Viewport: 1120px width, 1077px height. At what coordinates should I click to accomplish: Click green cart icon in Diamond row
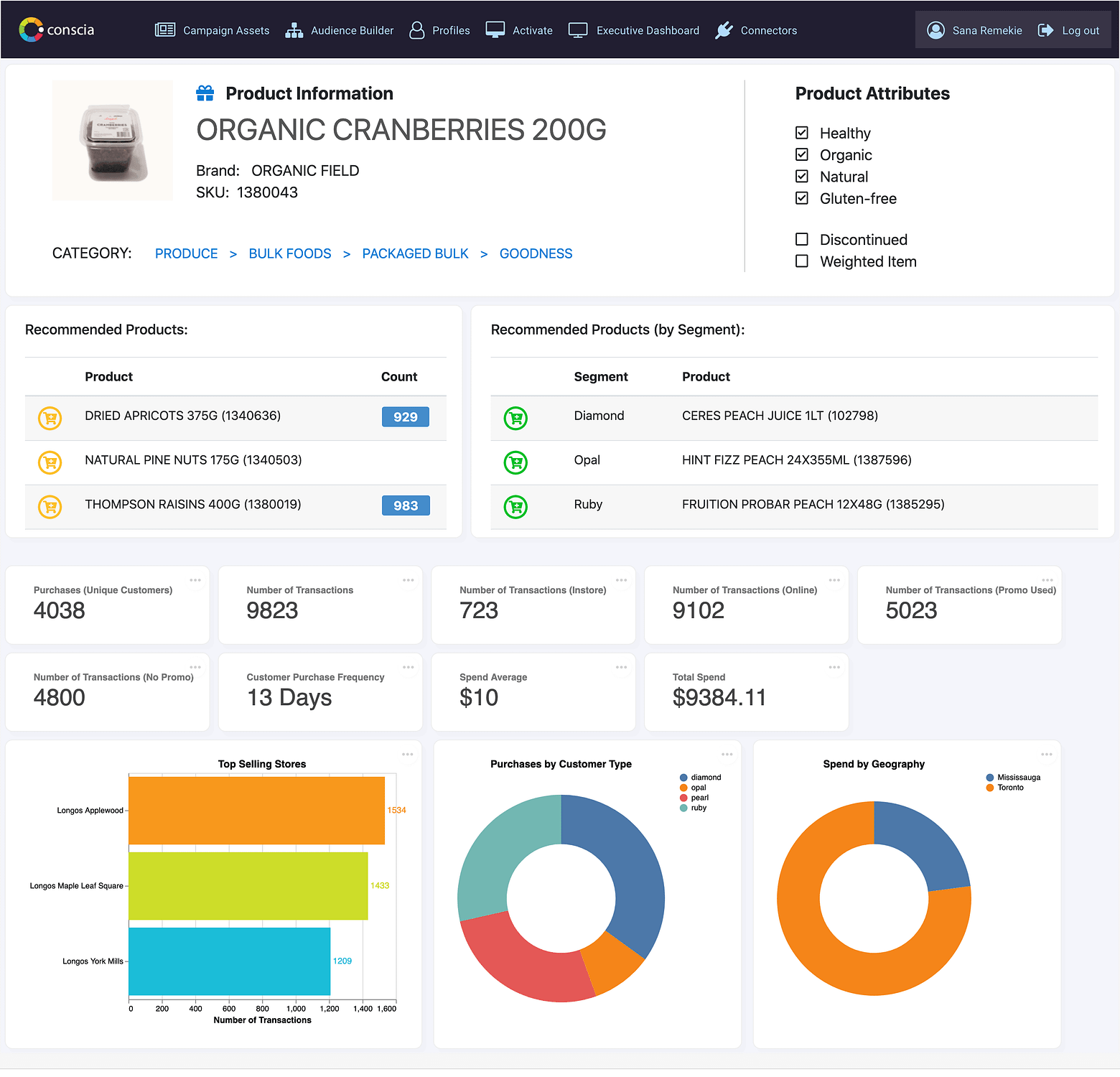(x=515, y=418)
